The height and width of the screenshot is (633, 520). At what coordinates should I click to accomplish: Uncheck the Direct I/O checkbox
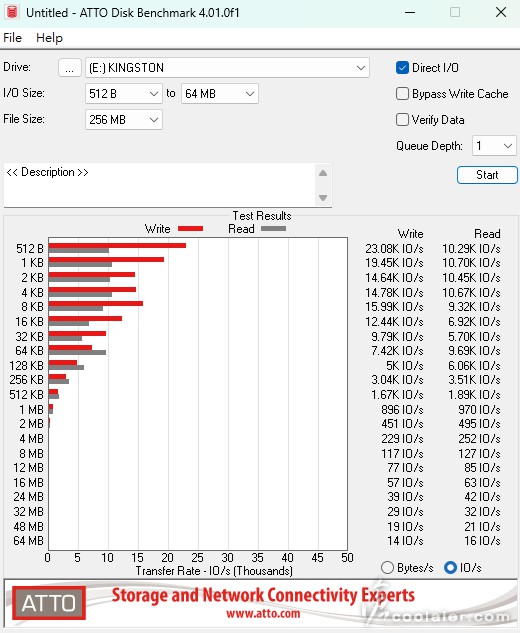(x=402, y=68)
